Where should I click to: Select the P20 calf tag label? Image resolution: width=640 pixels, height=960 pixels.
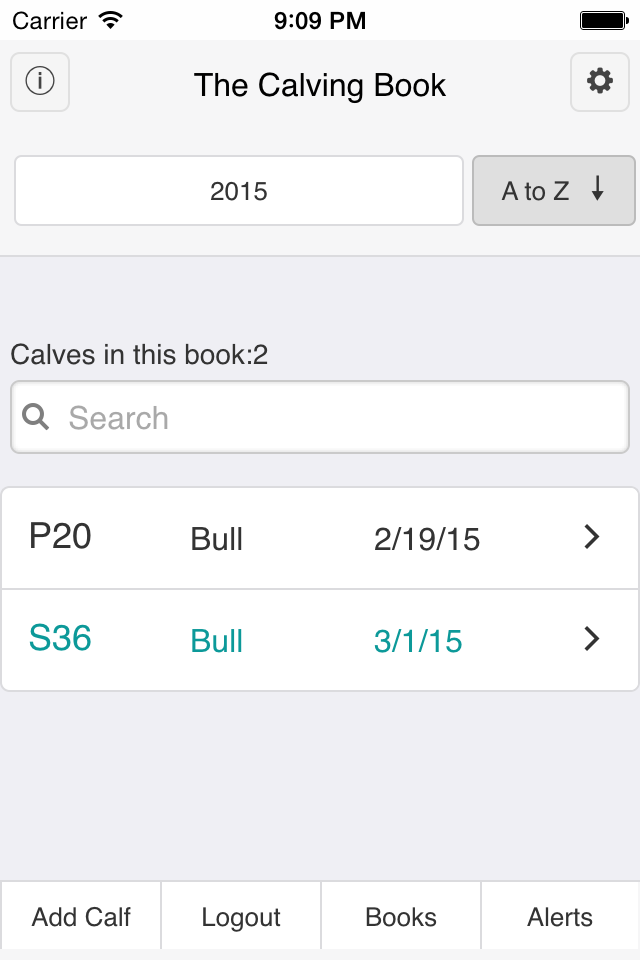point(60,537)
